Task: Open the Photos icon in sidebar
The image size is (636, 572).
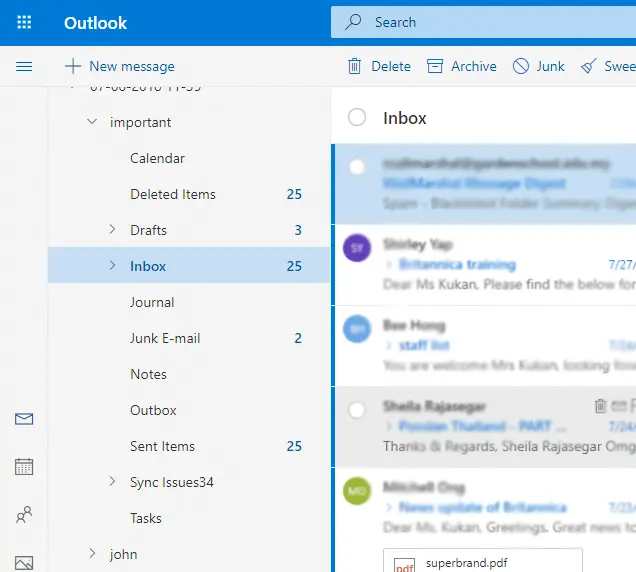Action: click(24, 562)
